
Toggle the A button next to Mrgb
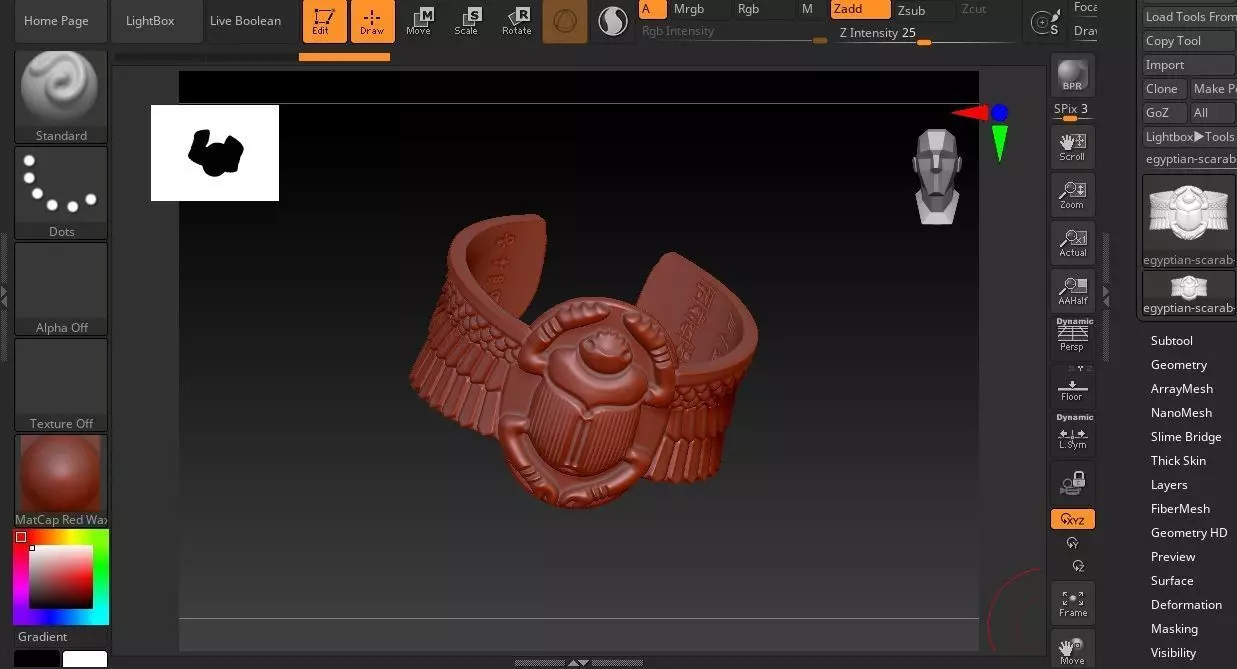pyautogui.click(x=652, y=9)
